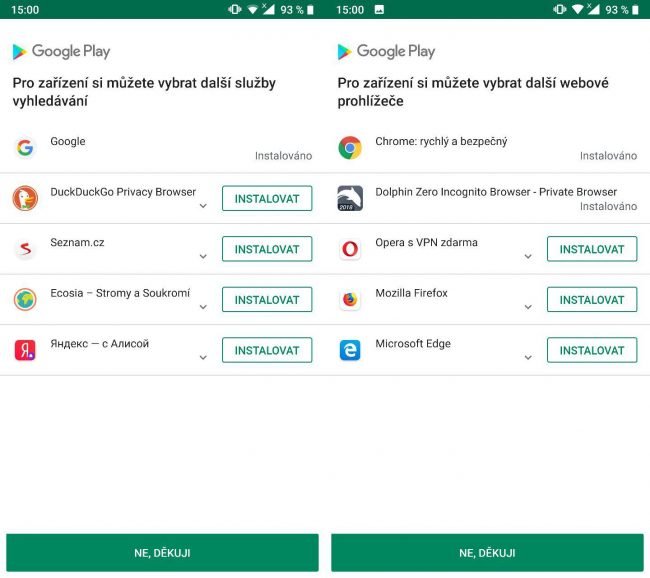Select the Google list entry text
The image size is (650, 578).
pyautogui.click(x=68, y=141)
